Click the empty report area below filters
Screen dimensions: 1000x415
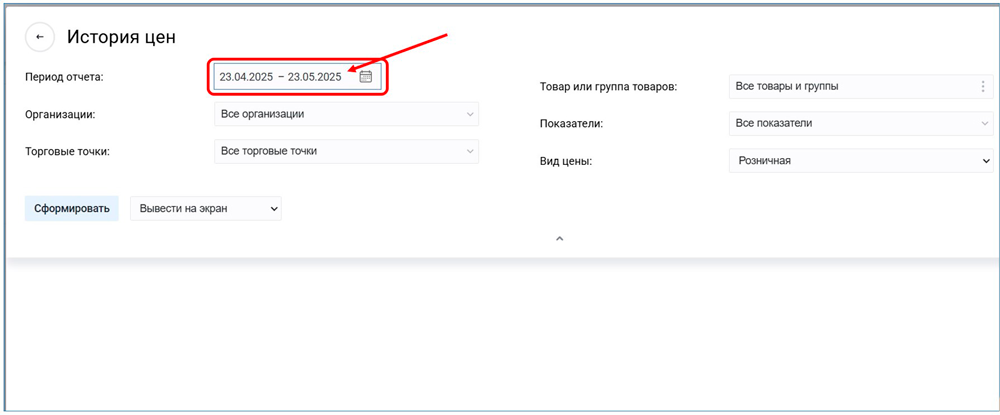point(500,335)
